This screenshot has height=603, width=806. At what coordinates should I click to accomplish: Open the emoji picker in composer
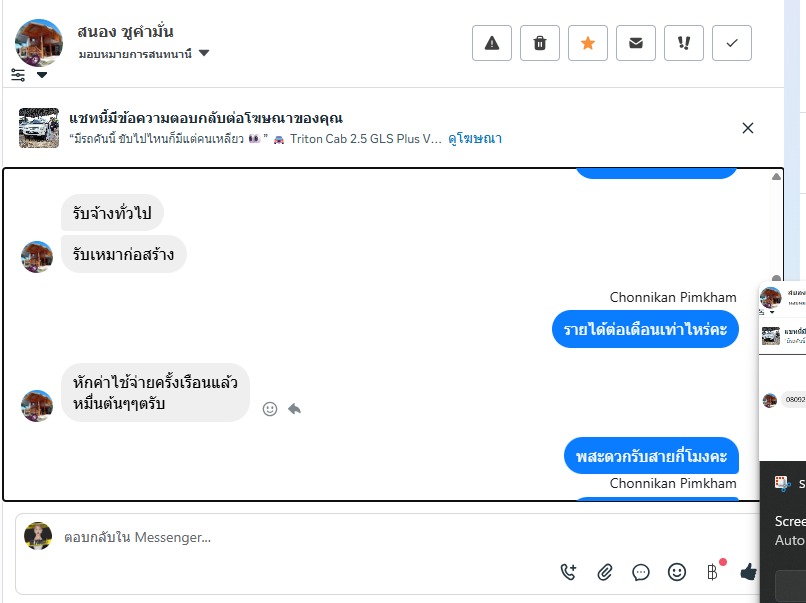677,572
